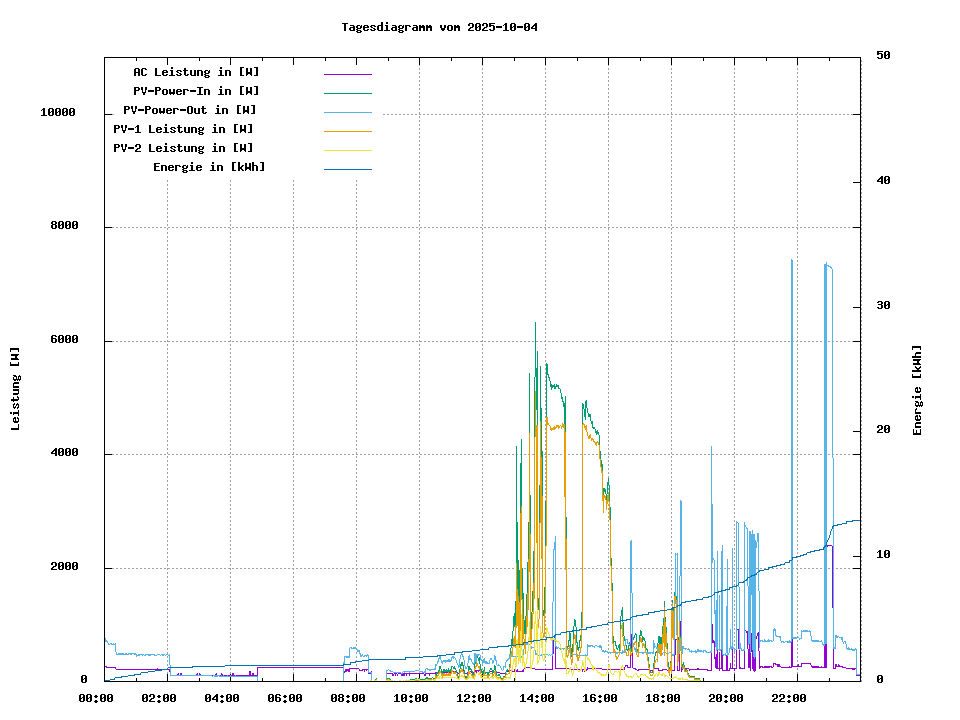Select the PV-Power-Out legend label

point(190,110)
